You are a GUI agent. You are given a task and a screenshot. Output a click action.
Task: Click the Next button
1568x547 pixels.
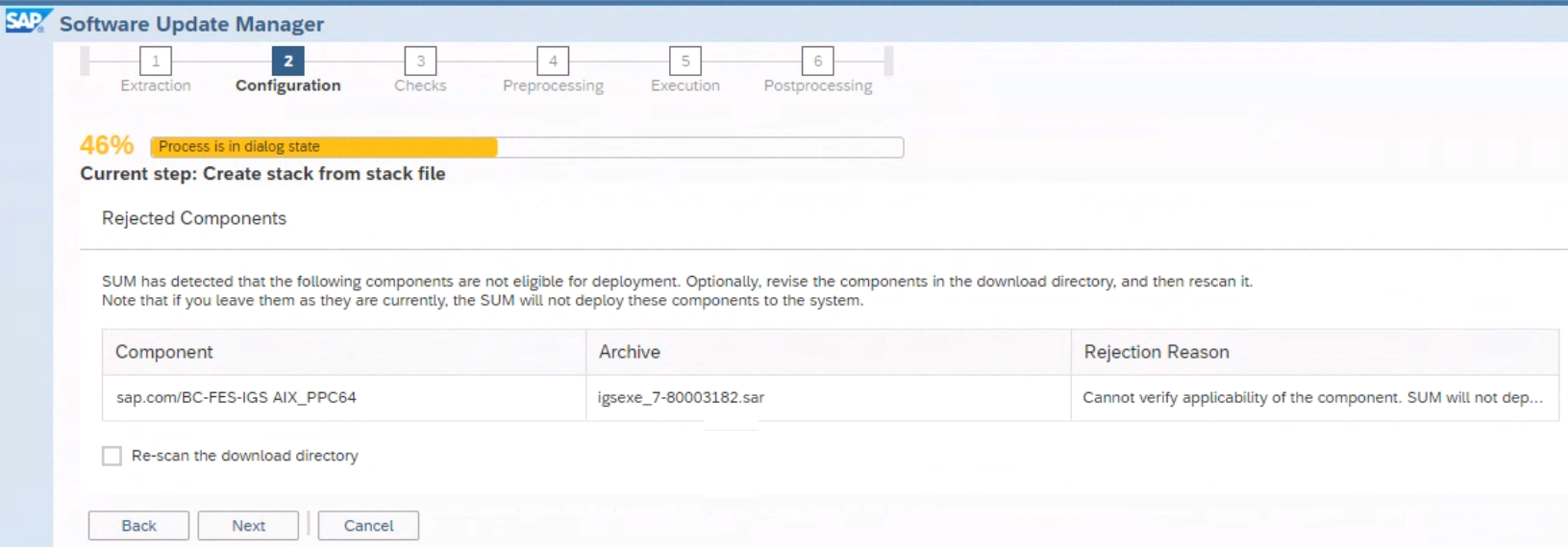click(248, 526)
